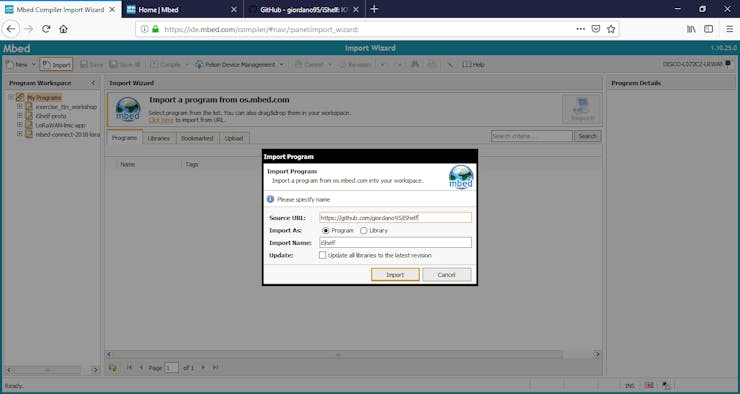
Task: Collapse the Program Workspace panel
Action: 93,83
